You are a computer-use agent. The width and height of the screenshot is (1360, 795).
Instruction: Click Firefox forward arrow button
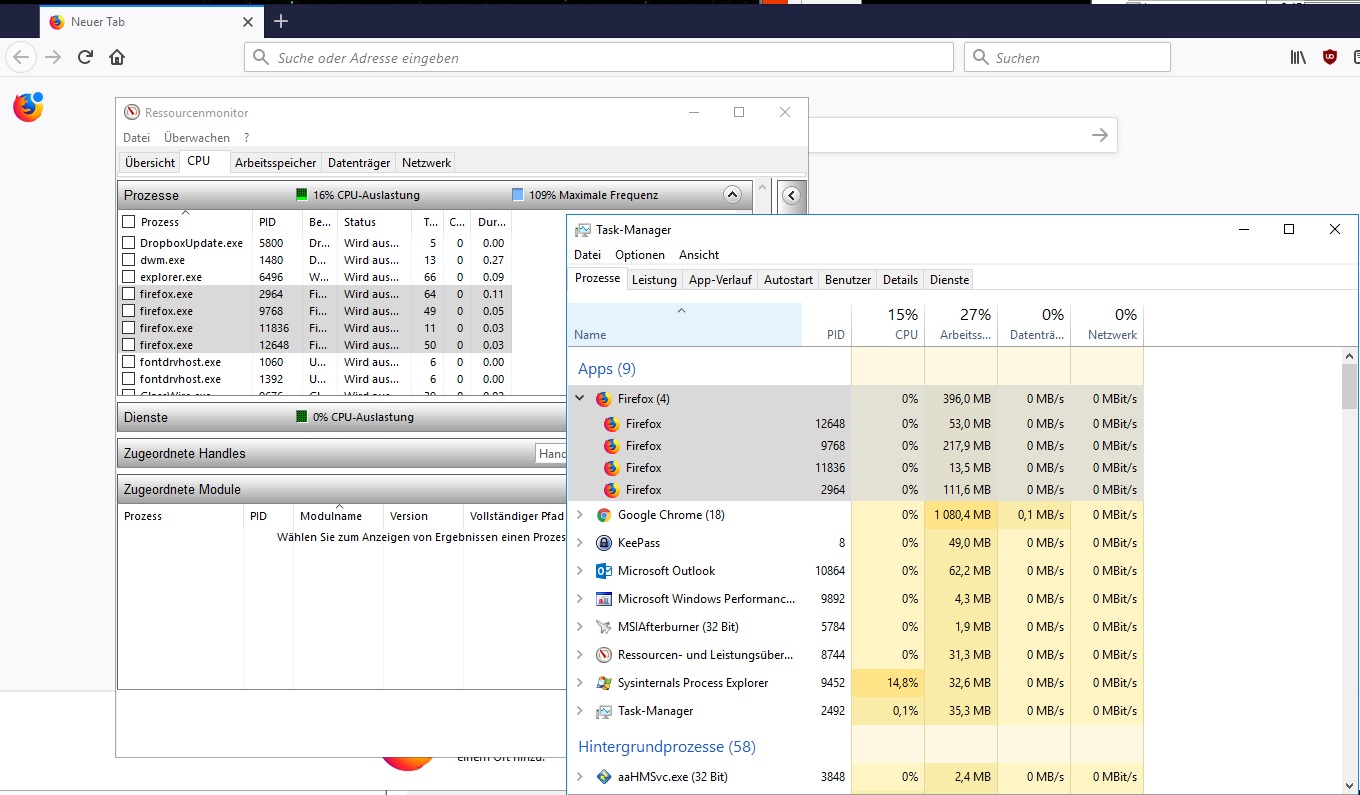(53, 57)
